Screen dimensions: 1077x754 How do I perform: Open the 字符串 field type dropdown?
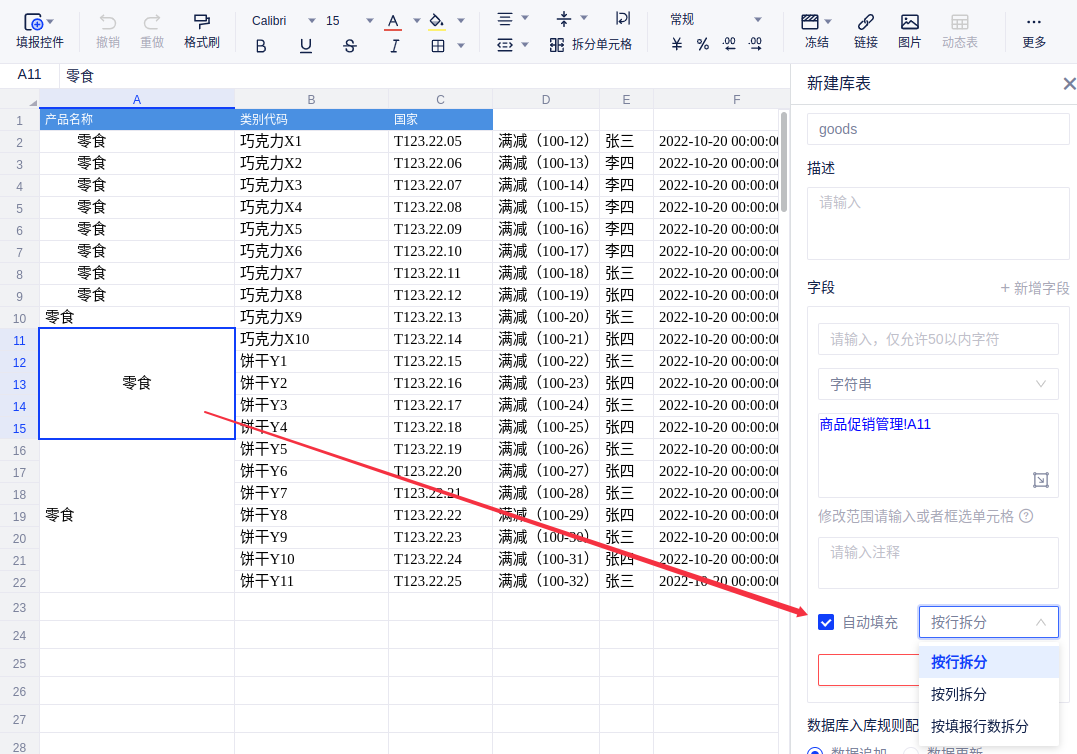(938, 383)
